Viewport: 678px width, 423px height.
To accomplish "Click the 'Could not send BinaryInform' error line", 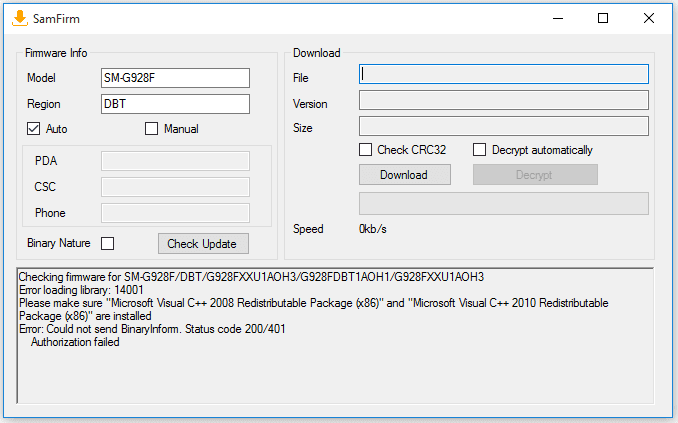I will 152,329.
